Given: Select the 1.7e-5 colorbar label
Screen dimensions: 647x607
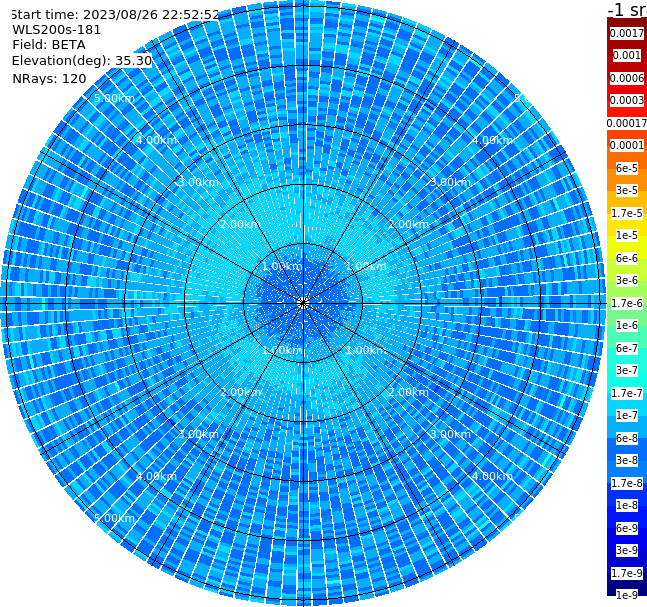Looking at the screenshot, I should 627,213.
